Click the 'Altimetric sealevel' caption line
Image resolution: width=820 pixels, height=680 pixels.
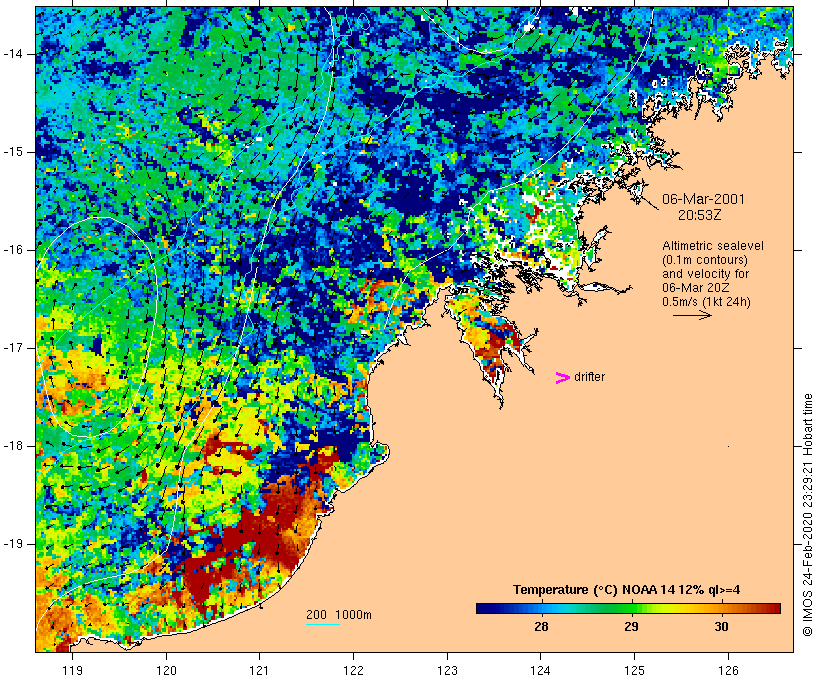coord(713,245)
